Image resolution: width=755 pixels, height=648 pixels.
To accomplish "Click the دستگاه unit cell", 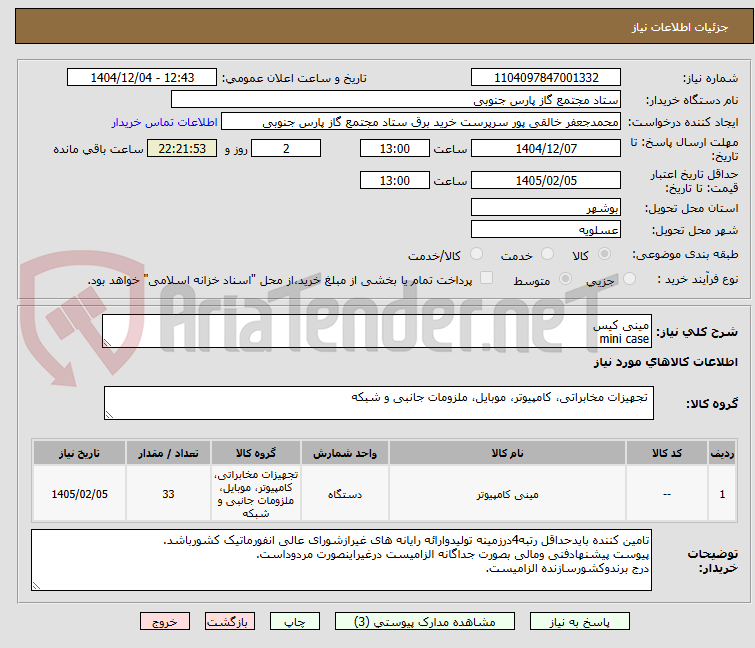I will tap(345, 494).
